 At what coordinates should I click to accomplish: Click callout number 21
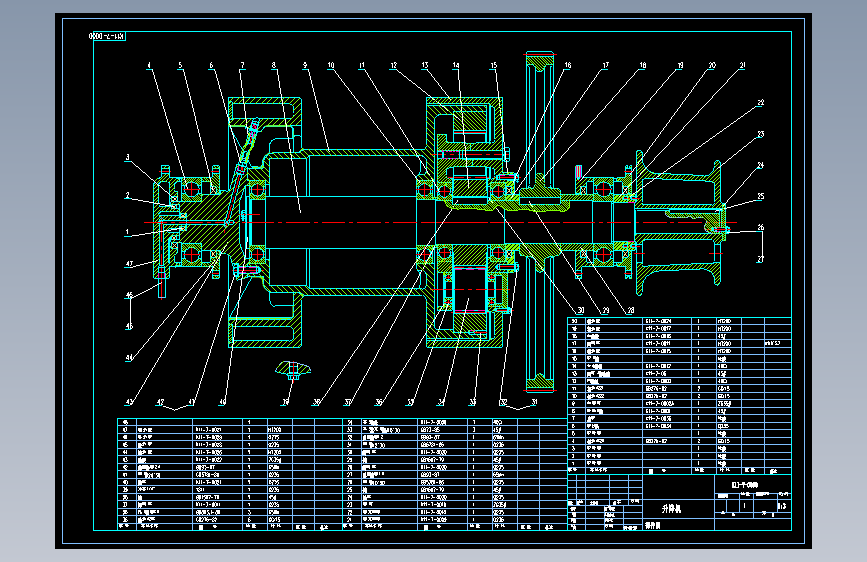743,65
